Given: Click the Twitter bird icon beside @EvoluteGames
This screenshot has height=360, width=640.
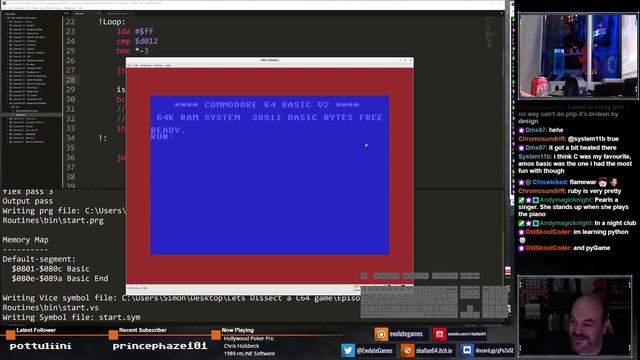Looking at the screenshot, I should (x=348, y=350).
